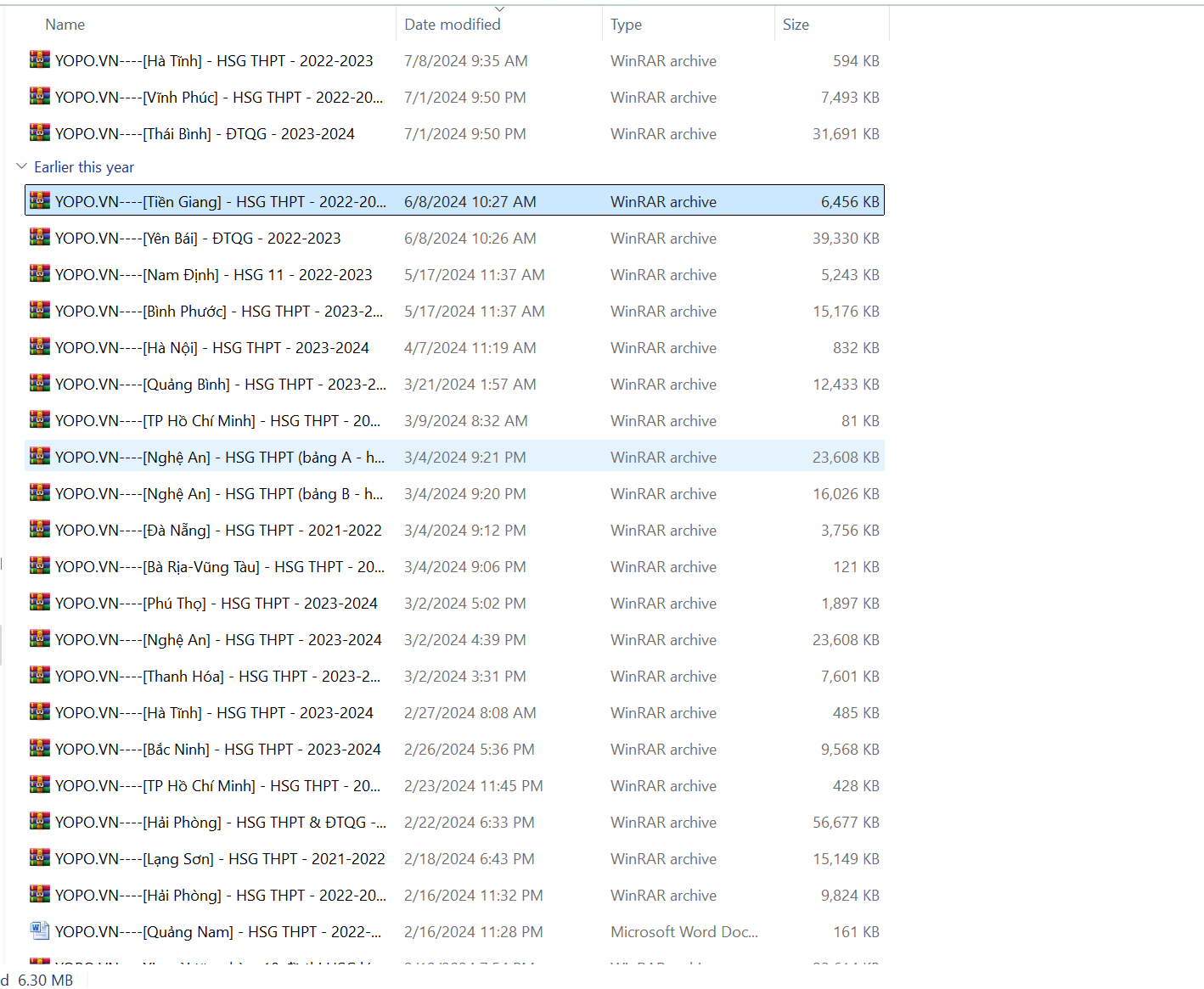Click WinRAR icon of Hà Nội file
The height and width of the screenshot is (989, 1204).
[x=40, y=346]
